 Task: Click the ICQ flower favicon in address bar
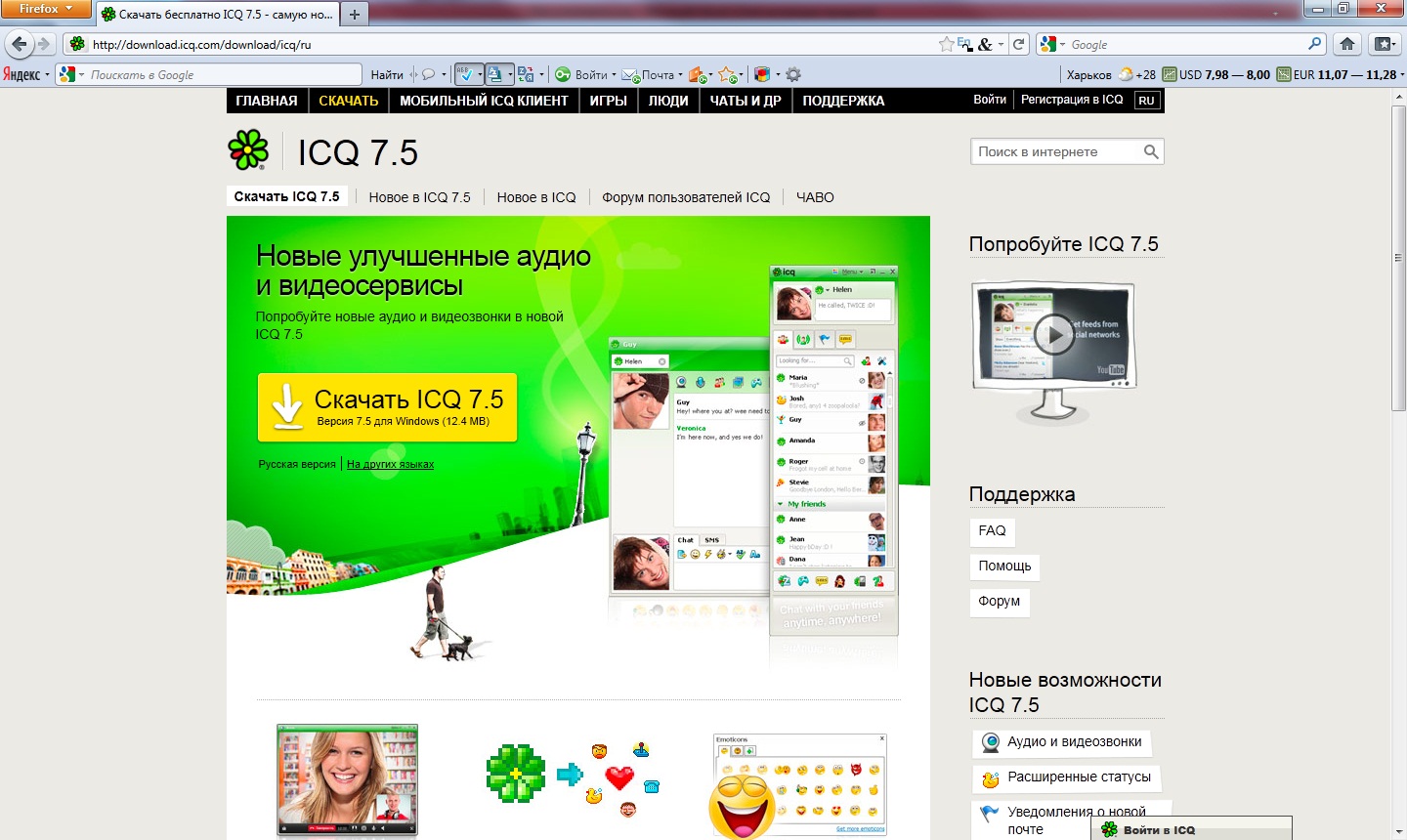click(78, 44)
